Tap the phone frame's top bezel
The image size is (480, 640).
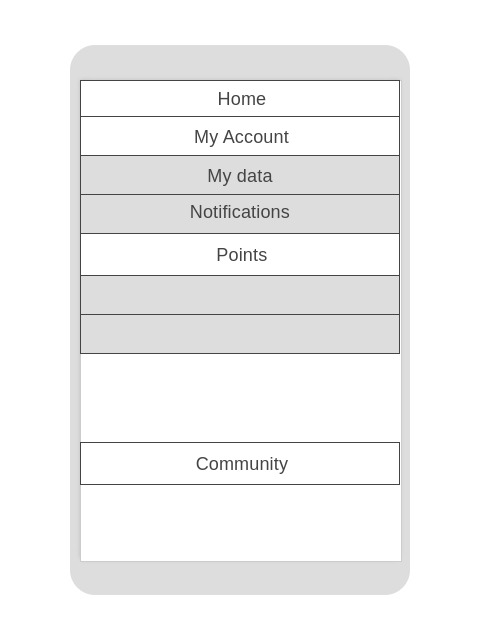(240, 62)
